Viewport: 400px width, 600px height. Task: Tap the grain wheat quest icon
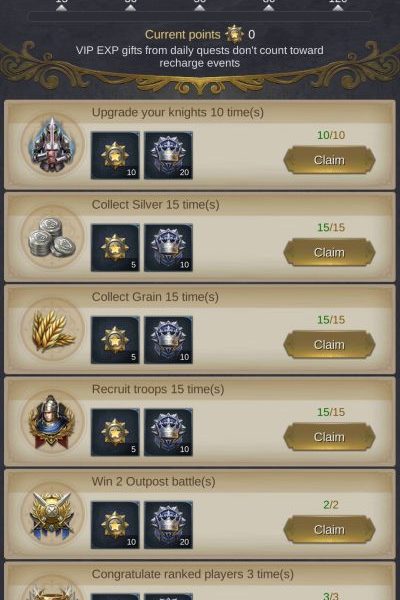point(52,329)
